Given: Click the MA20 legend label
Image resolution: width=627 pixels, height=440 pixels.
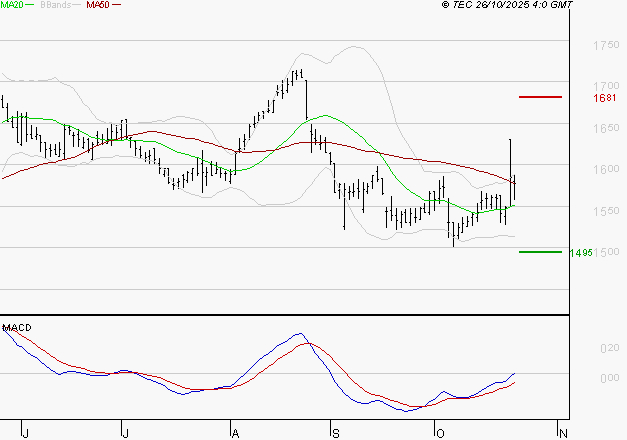Looking at the screenshot, I should pyautogui.click(x=12, y=5).
